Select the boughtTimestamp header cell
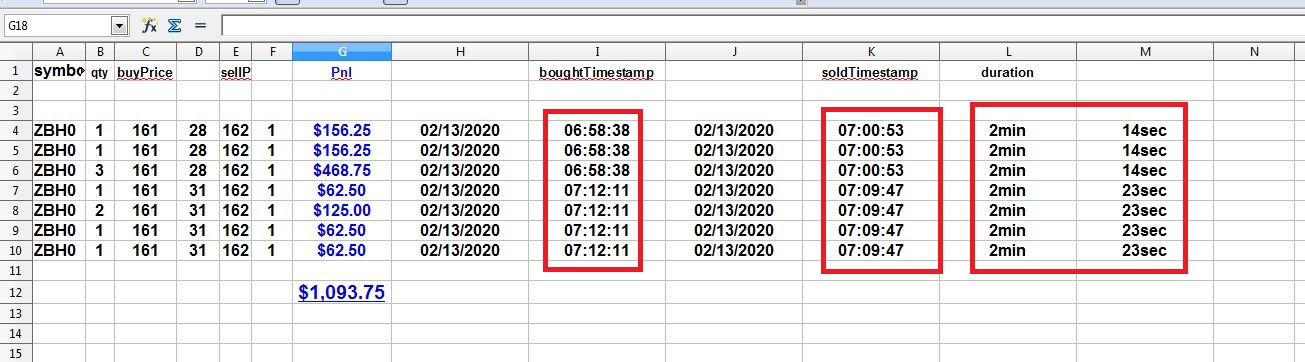The height and width of the screenshot is (362, 1305). click(x=597, y=72)
